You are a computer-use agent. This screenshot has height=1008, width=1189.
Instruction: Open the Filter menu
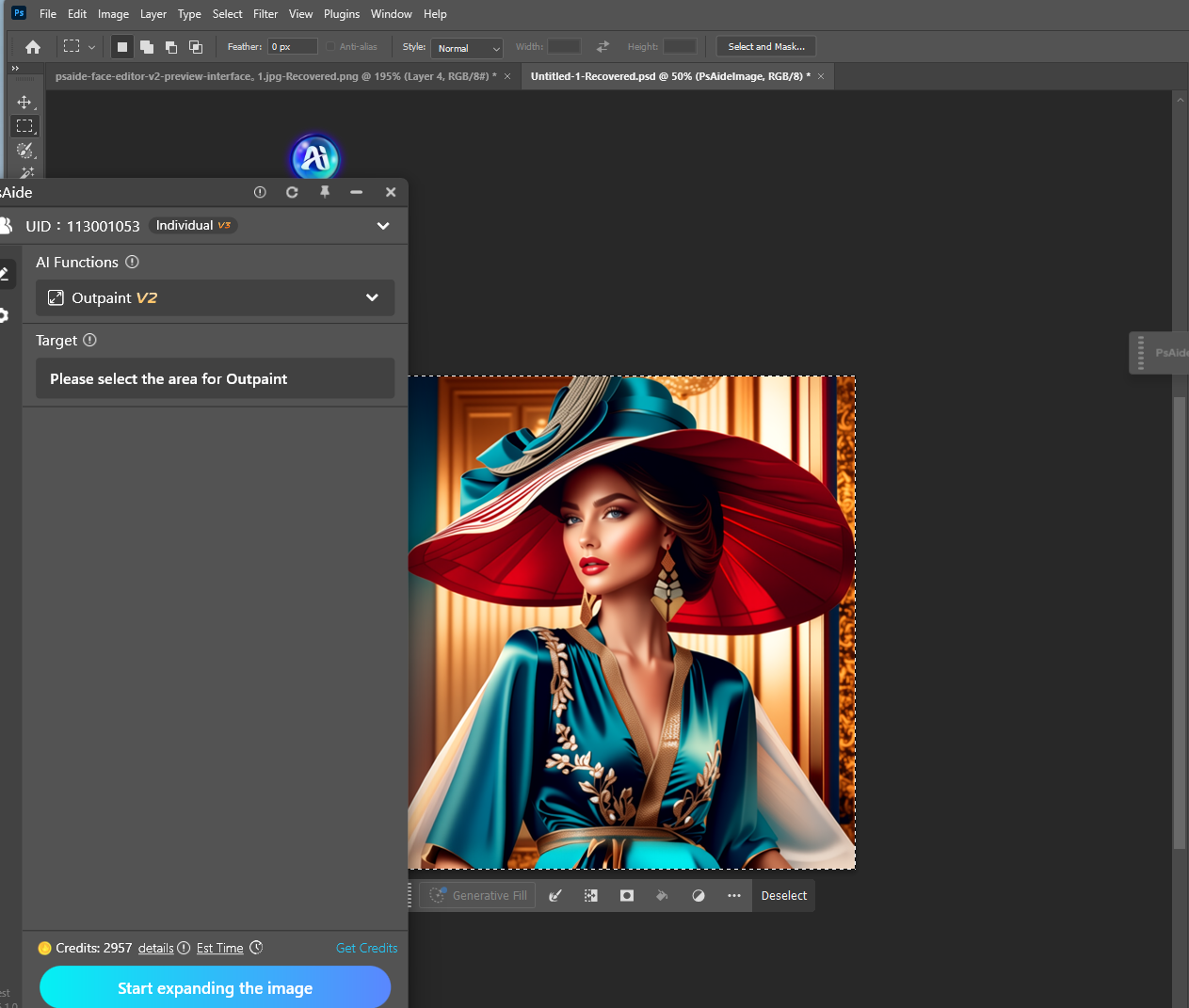(x=265, y=14)
